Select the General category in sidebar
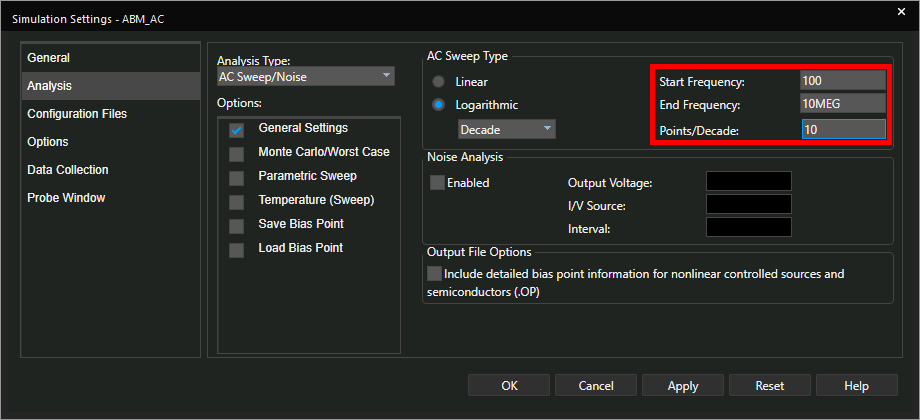Image resolution: width=920 pixels, height=420 pixels. (110, 58)
